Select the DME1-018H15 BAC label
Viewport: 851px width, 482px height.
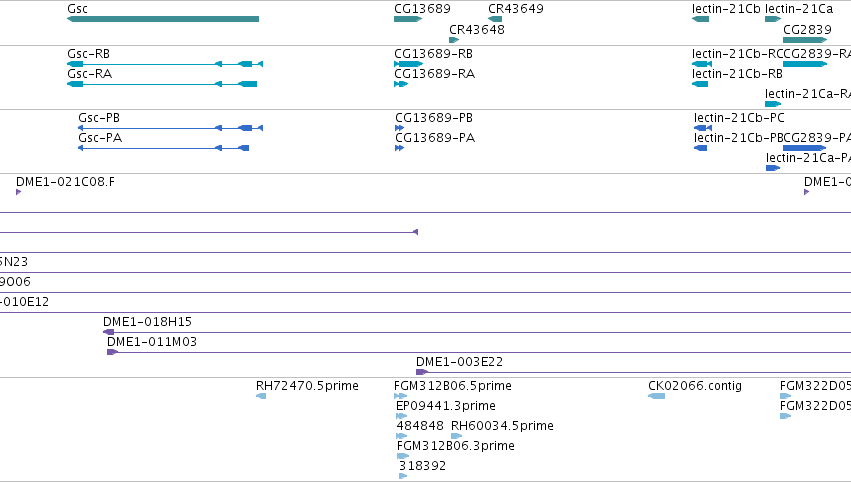pos(148,322)
